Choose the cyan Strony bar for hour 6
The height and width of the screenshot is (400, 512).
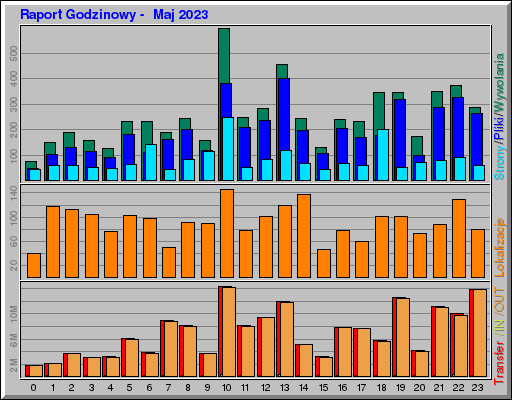tap(151, 163)
